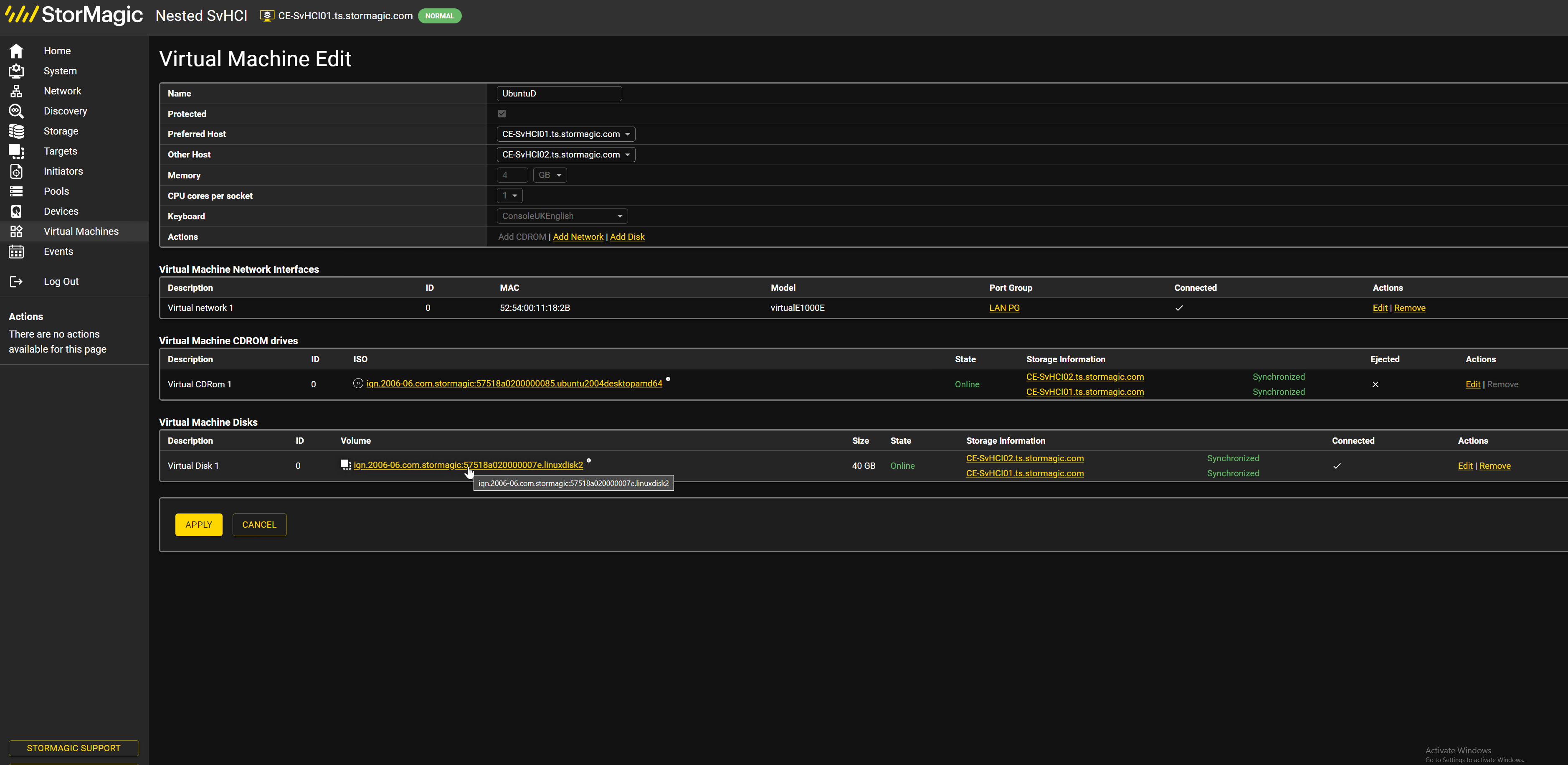Image resolution: width=1568 pixels, height=765 pixels.
Task: Click Add Network link
Action: tap(578, 237)
